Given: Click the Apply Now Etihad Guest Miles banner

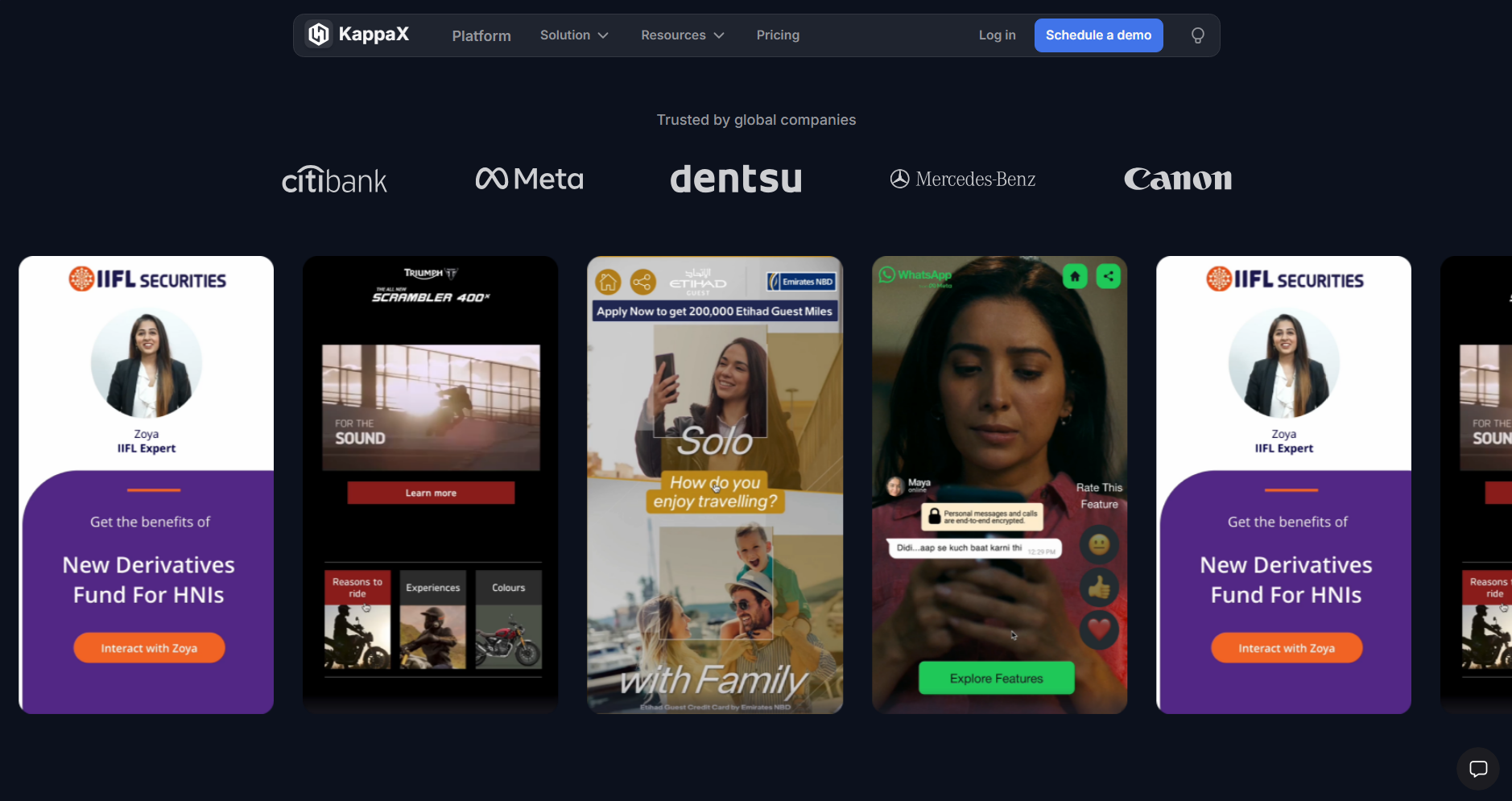Looking at the screenshot, I should click(714, 312).
